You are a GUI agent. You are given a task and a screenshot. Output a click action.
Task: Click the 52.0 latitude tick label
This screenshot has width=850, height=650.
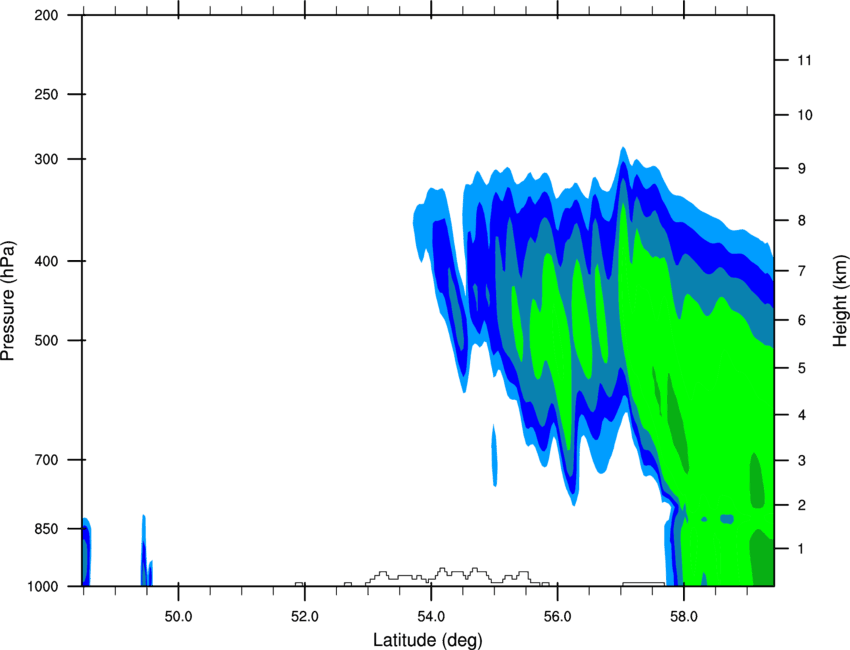(x=305, y=617)
